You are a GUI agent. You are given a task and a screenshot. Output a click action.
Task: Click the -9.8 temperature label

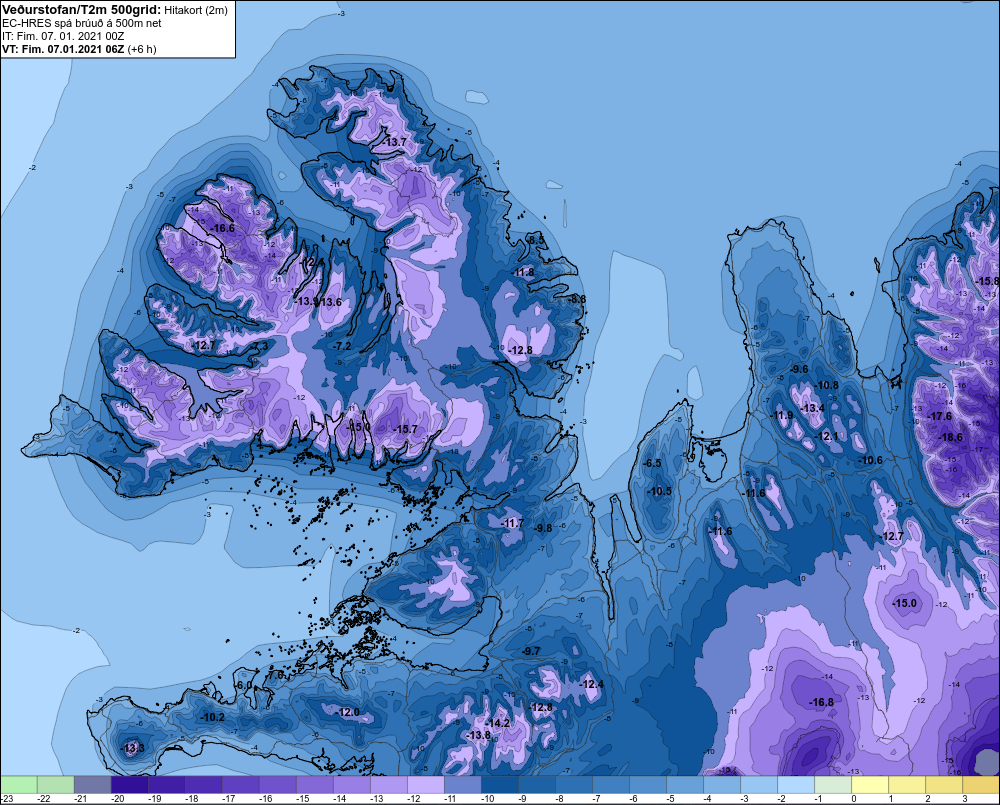tap(543, 528)
